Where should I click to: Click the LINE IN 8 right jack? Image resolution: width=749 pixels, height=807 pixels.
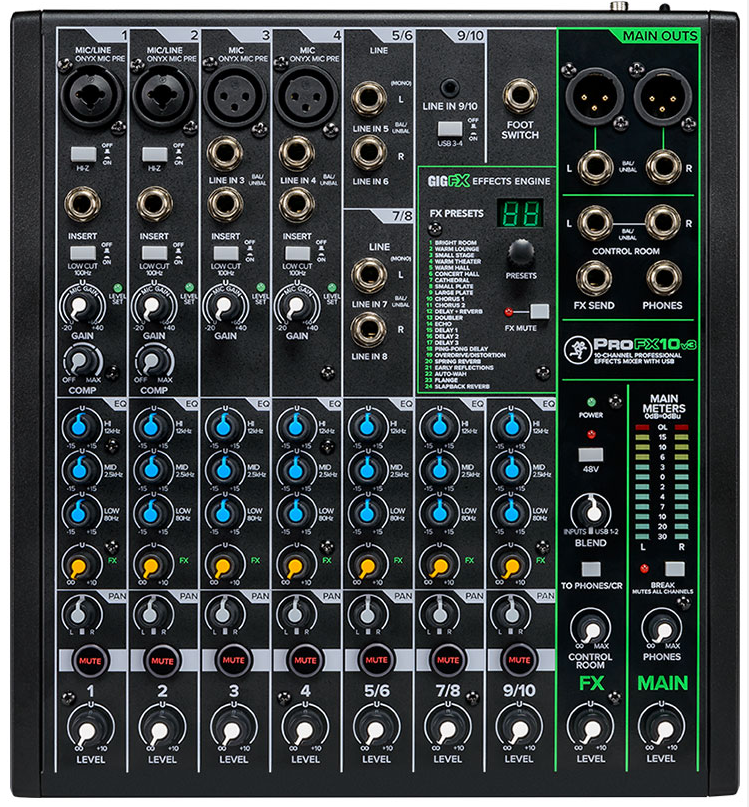pyautogui.click(x=369, y=329)
